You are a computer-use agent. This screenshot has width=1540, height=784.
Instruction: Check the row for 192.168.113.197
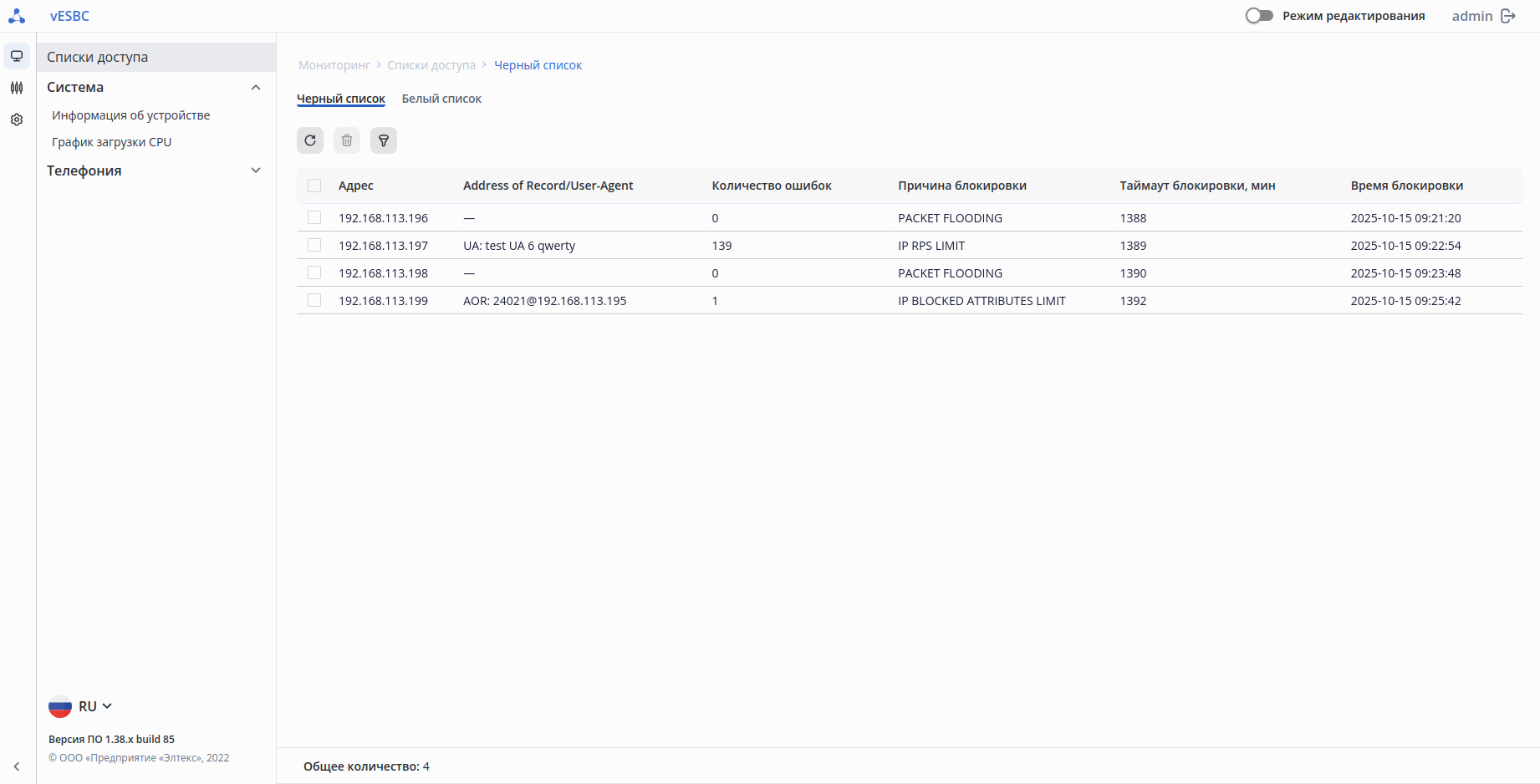tap(314, 245)
